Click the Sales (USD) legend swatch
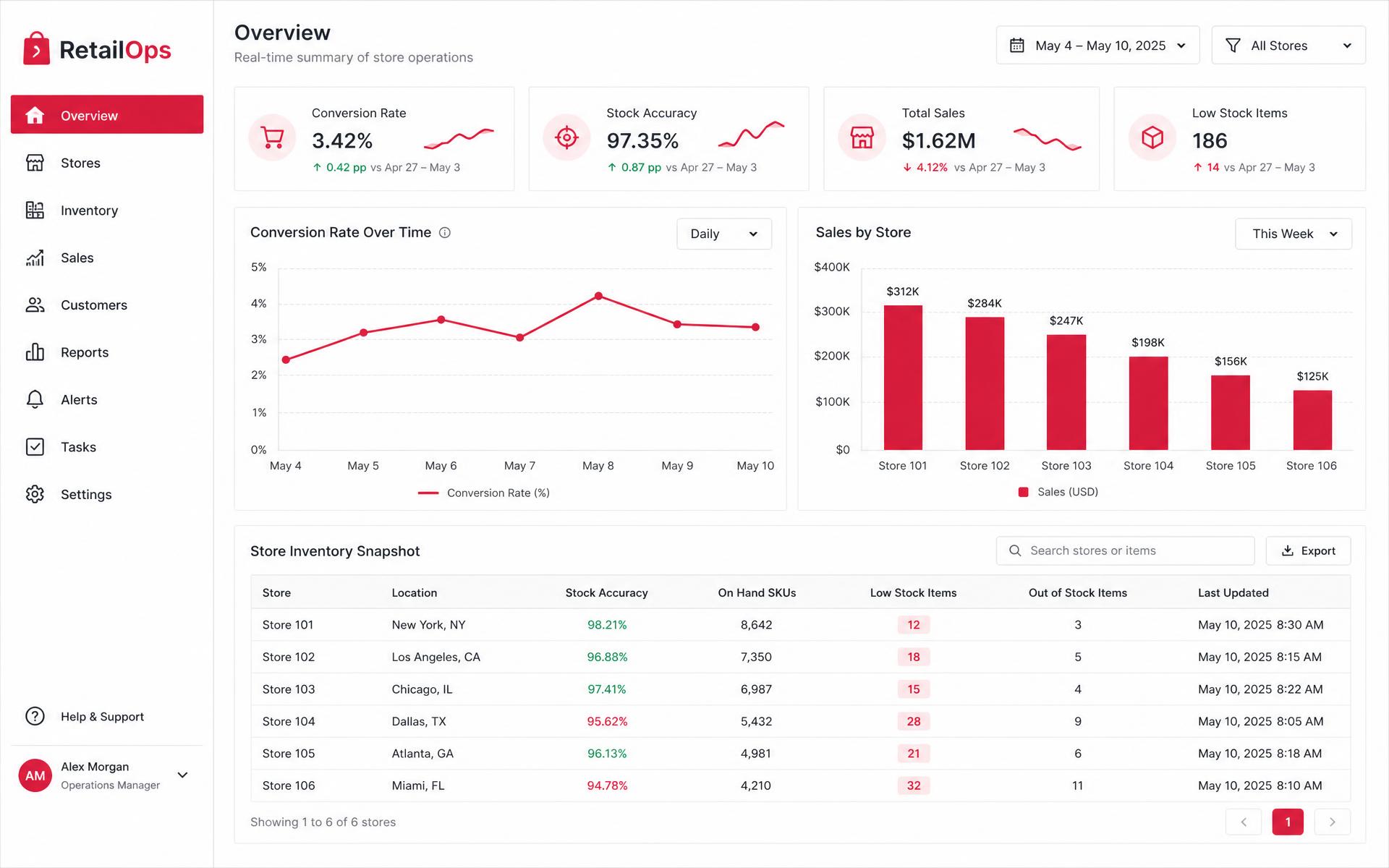The width and height of the screenshot is (1389, 868). pyautogui.click(x=1023, y=492)
